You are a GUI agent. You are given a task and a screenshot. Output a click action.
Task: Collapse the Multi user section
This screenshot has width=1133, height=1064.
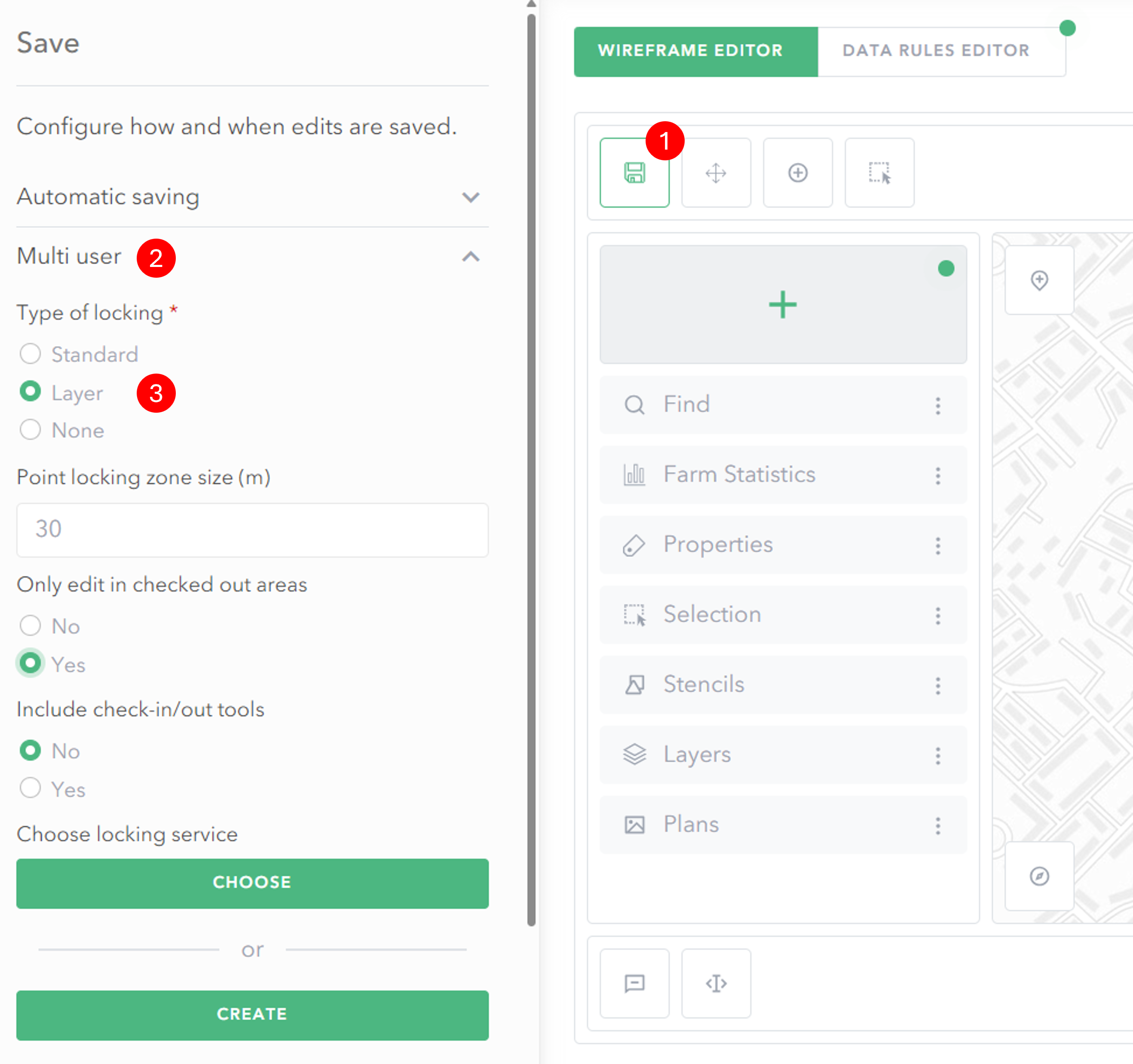pos(470,257)
